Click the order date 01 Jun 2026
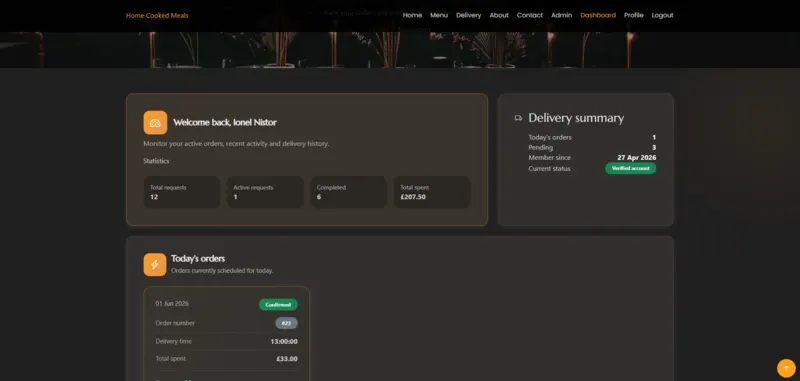Image resolution: width=800 pixels, height=381 pixels. point(172,303)
